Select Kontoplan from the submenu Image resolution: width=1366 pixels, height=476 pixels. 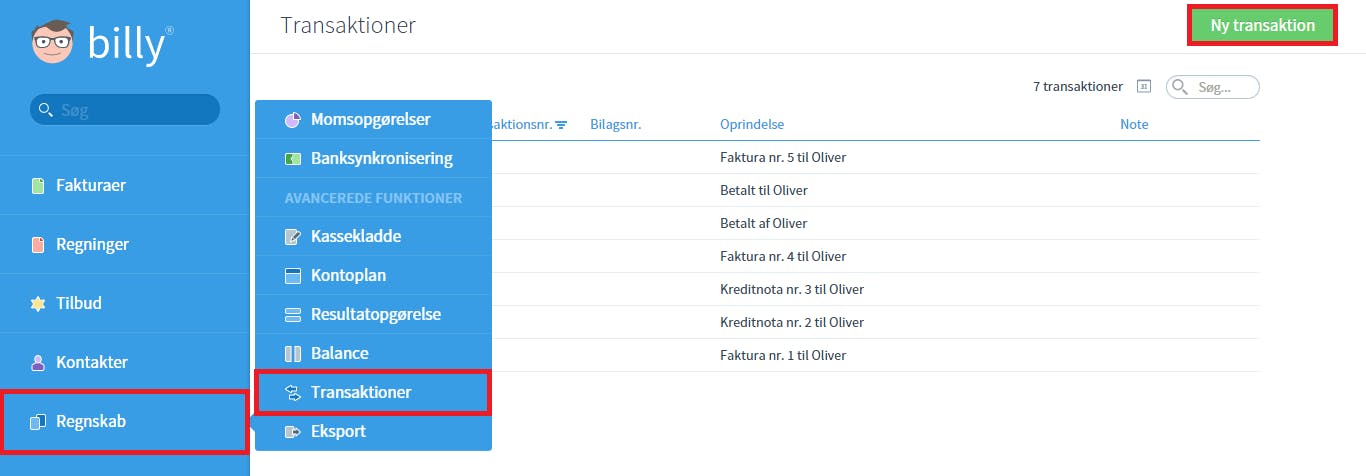click(x=373, y=276)
